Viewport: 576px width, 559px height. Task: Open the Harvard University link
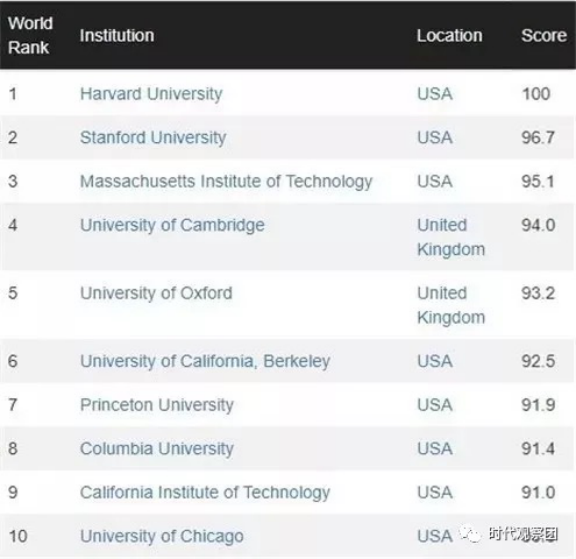tap(151, 94)
